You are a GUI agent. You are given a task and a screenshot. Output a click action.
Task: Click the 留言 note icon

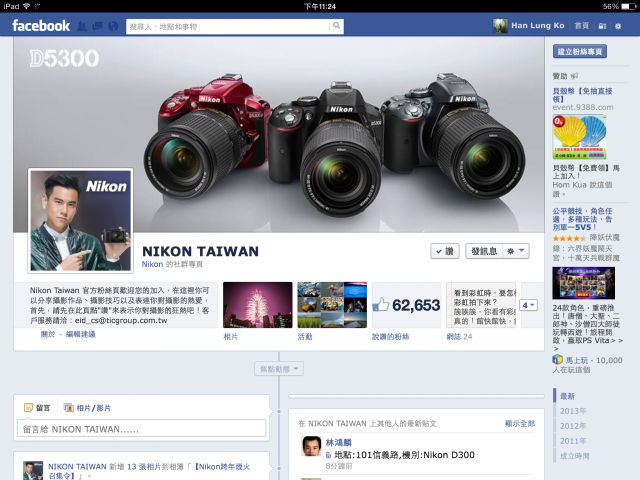click(28, 408)
